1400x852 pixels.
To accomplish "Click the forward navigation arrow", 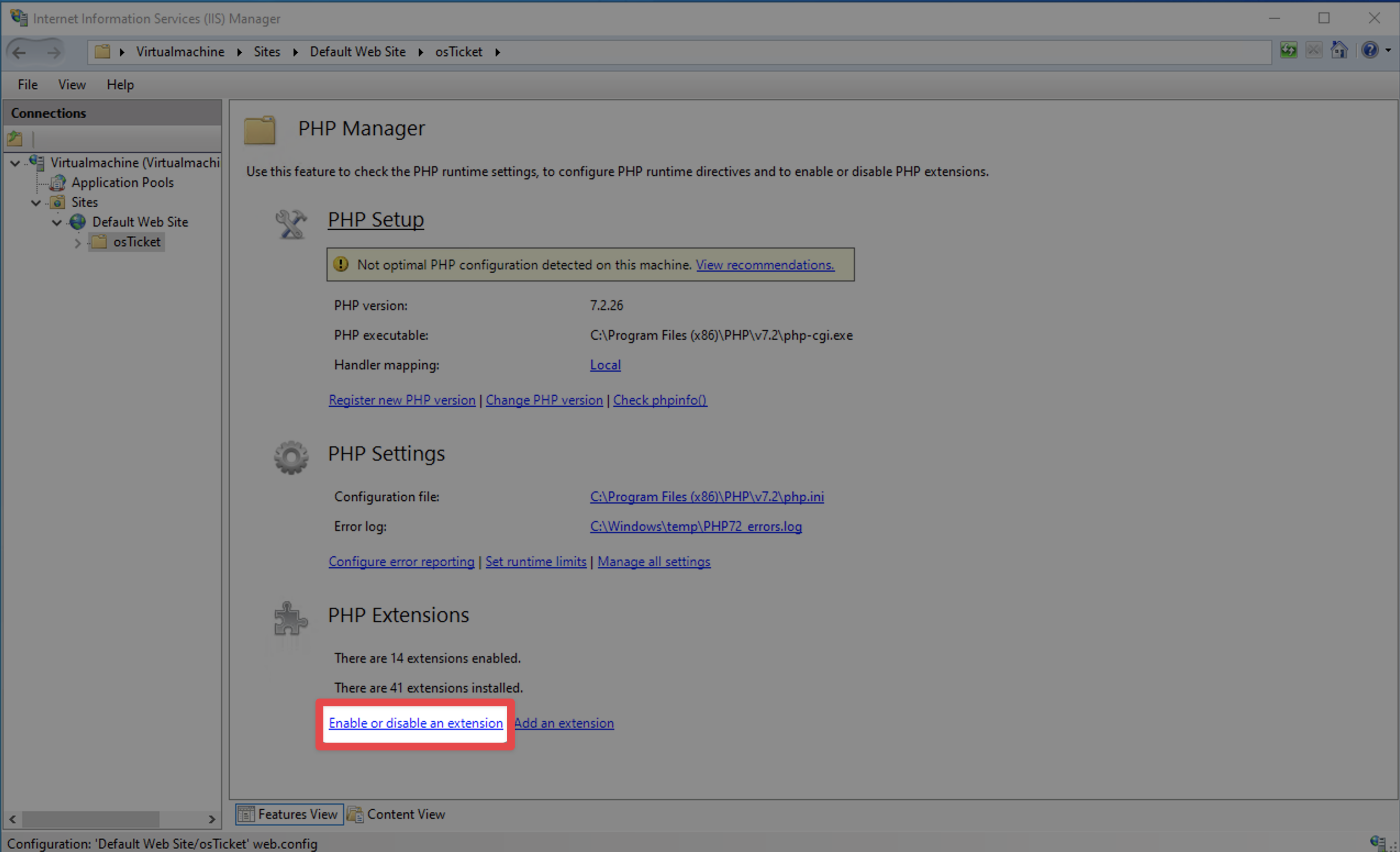I will 53,52.
